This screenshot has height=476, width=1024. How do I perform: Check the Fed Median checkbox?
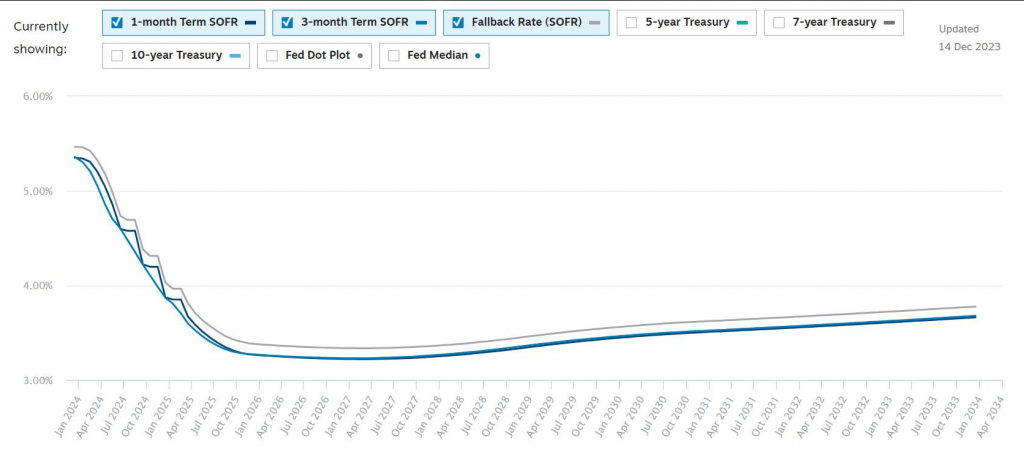(x=395, y=56)
